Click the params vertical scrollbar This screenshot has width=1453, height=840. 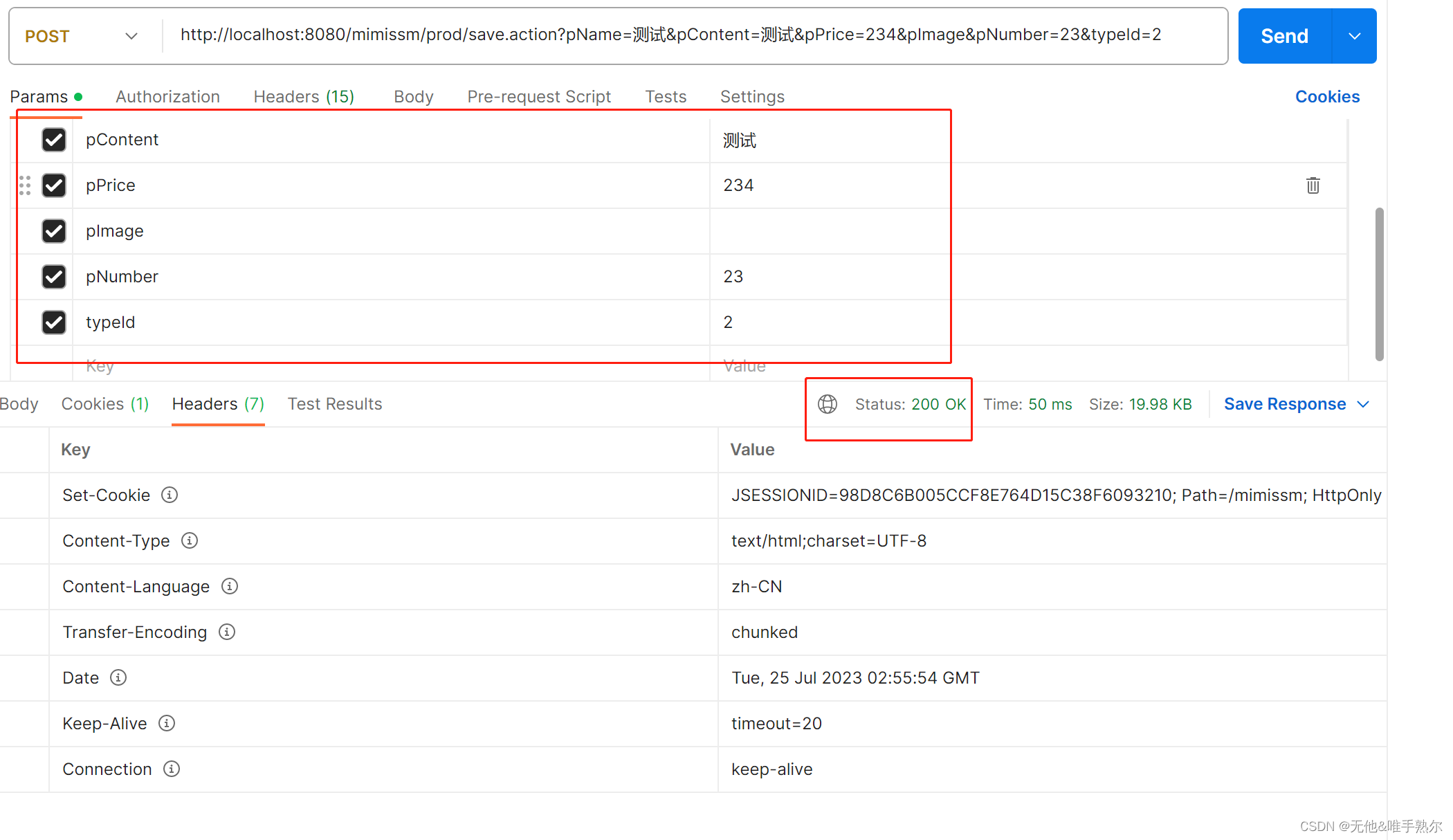(1379, 284)
